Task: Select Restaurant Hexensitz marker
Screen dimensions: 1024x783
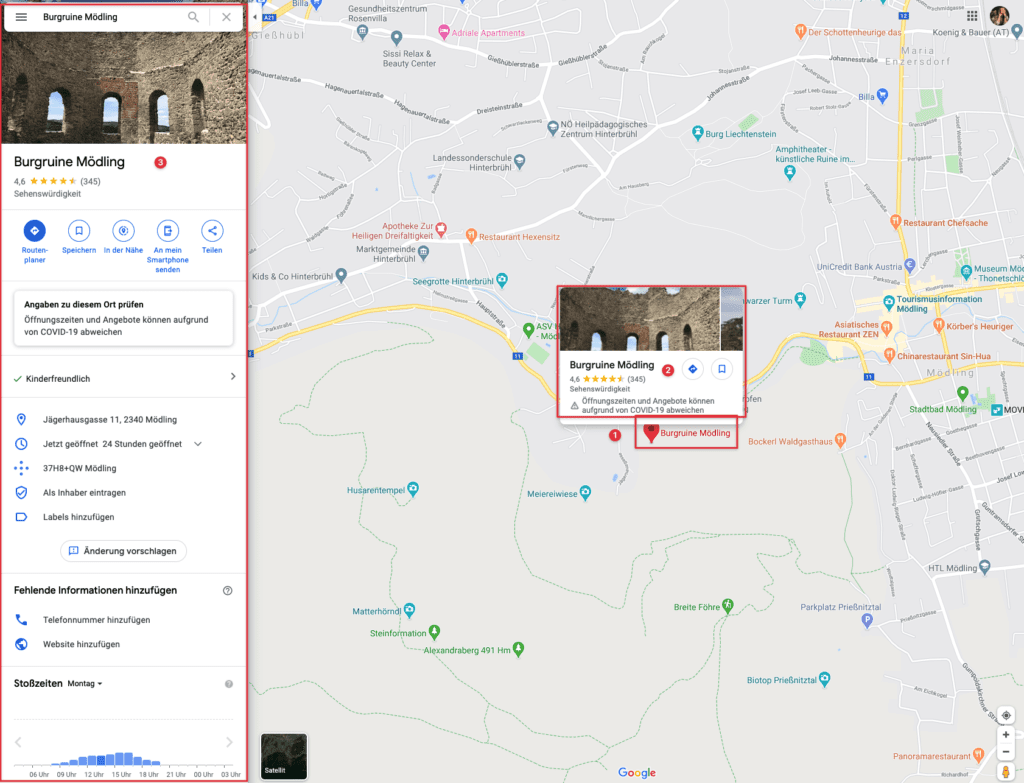Action: [471, 236]
